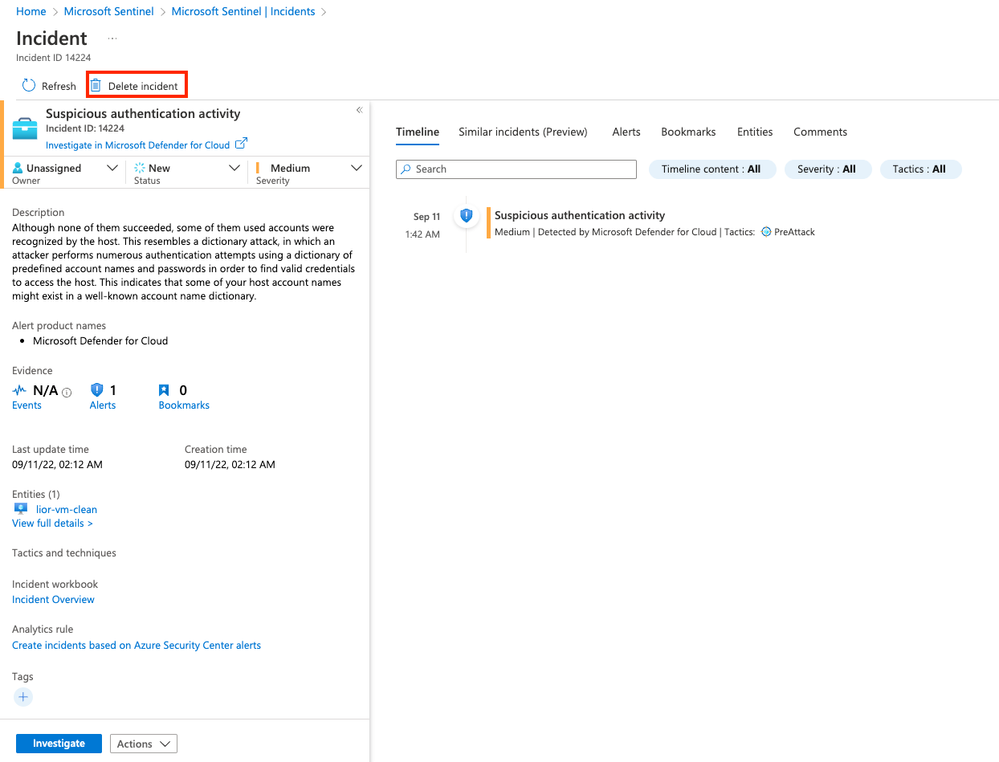Open the Alerts link under Evidence
Screen dimensions: 999x762
103,405
